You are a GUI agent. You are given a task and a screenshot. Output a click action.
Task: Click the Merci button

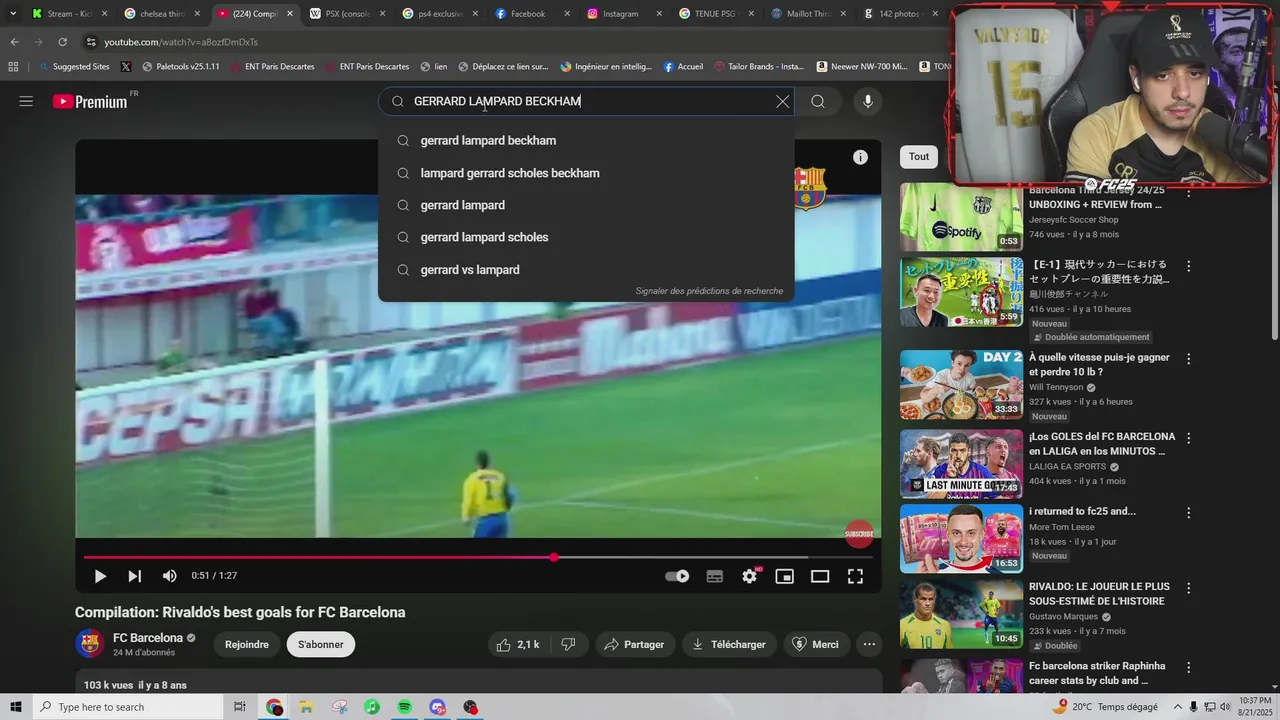click(816, 645)
